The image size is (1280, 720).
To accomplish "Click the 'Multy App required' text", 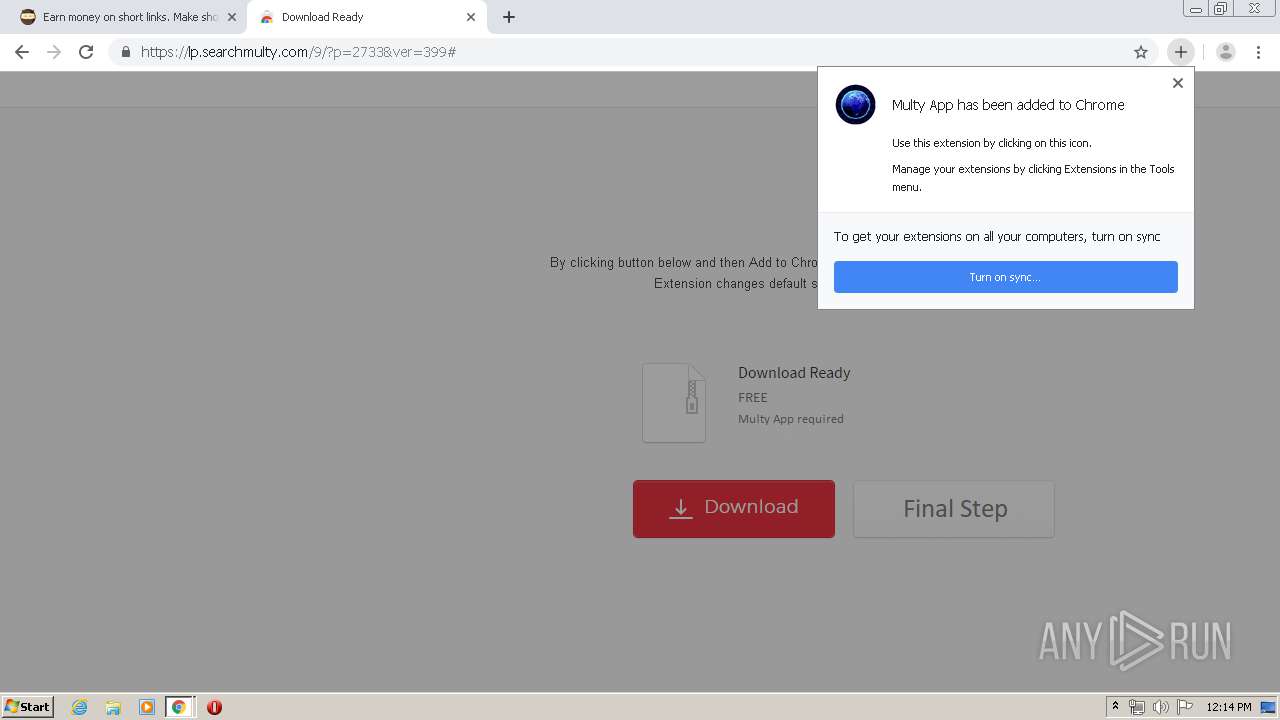I will 791,419.
